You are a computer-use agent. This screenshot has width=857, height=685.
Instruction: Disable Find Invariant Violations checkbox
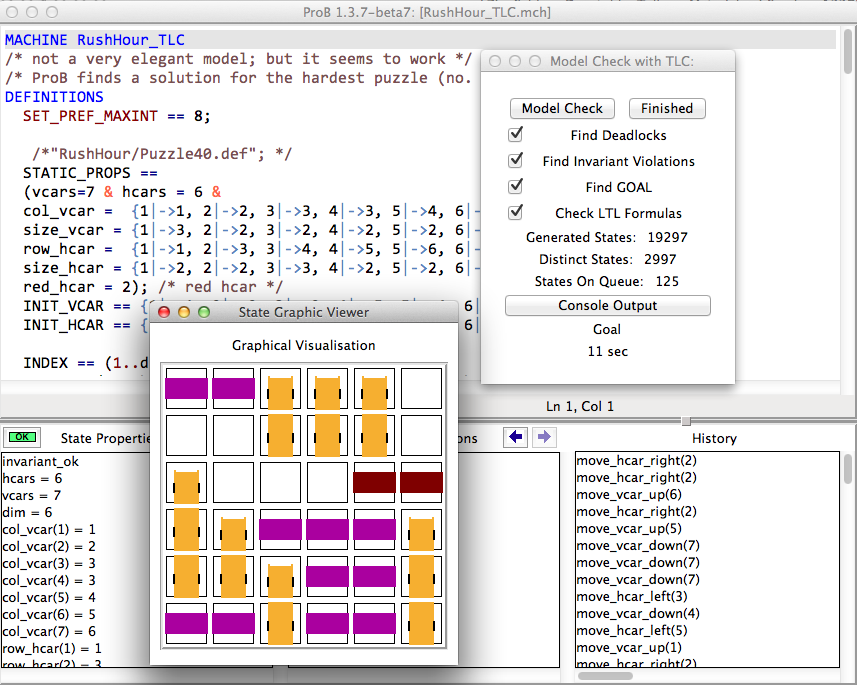coord(516,160)
